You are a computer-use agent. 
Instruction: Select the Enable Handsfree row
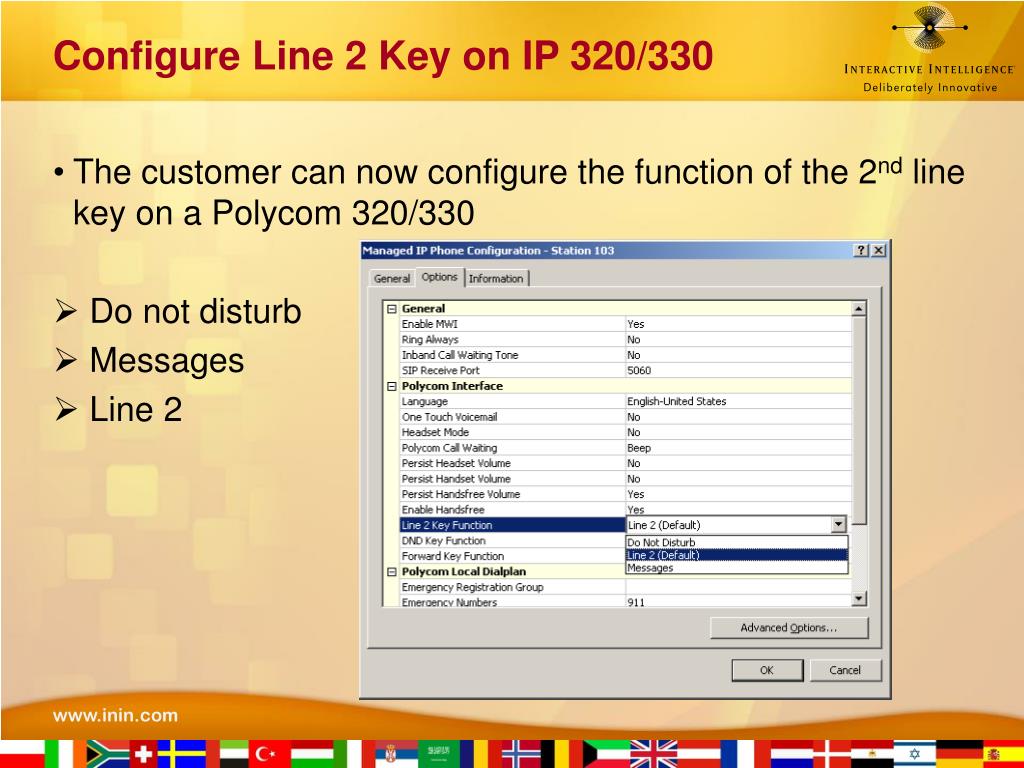[x=626, y=509]
